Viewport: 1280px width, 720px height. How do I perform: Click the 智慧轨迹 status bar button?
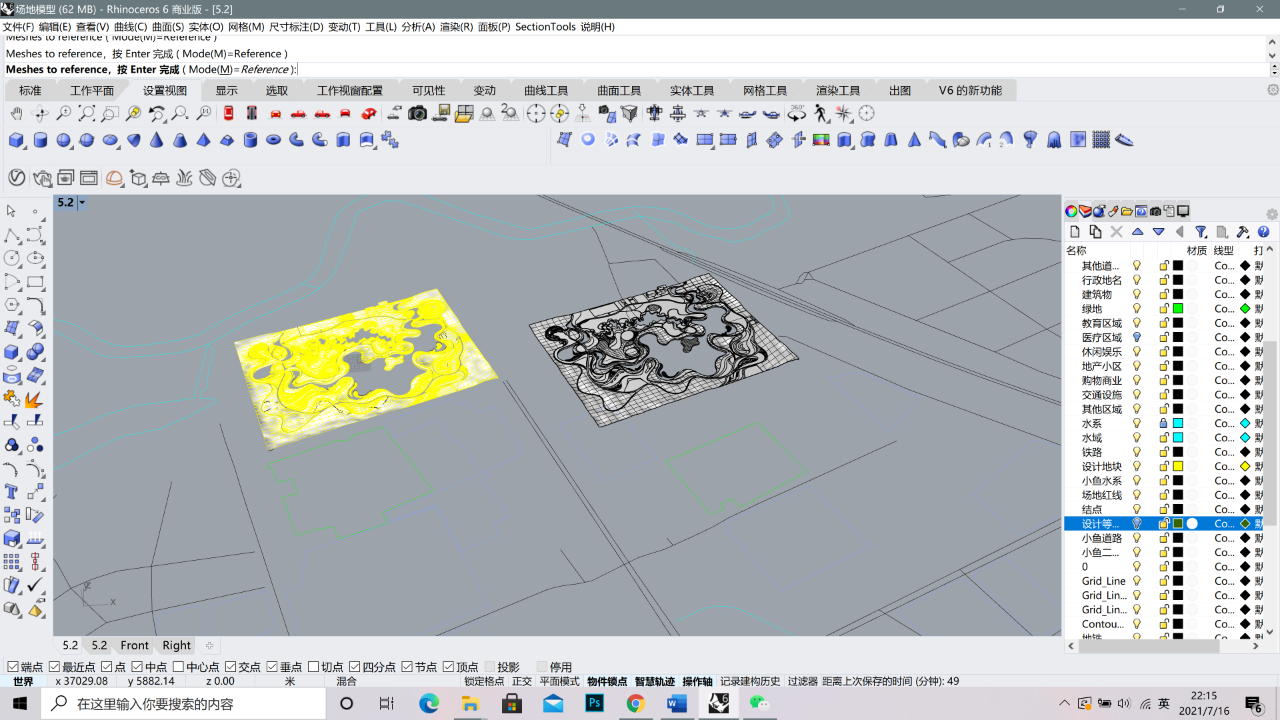655,681
